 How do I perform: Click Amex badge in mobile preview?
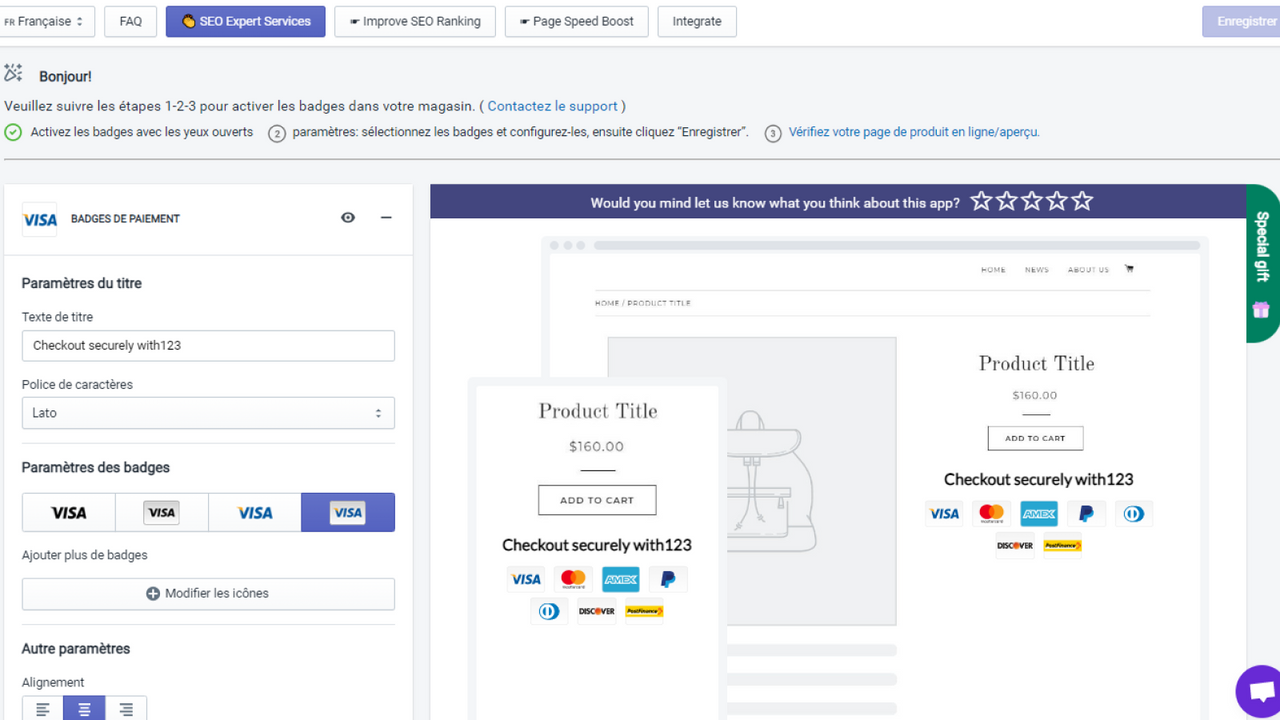pyautogui.click(x=621, y=579)
